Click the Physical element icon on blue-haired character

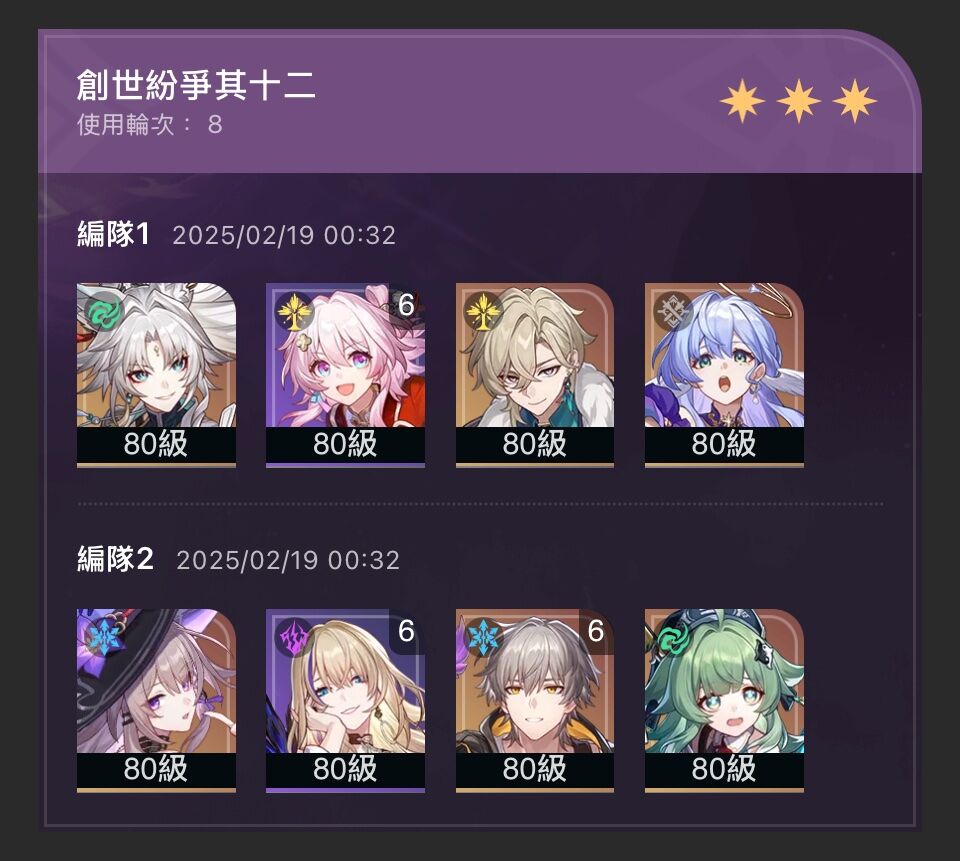coord(672,312)
